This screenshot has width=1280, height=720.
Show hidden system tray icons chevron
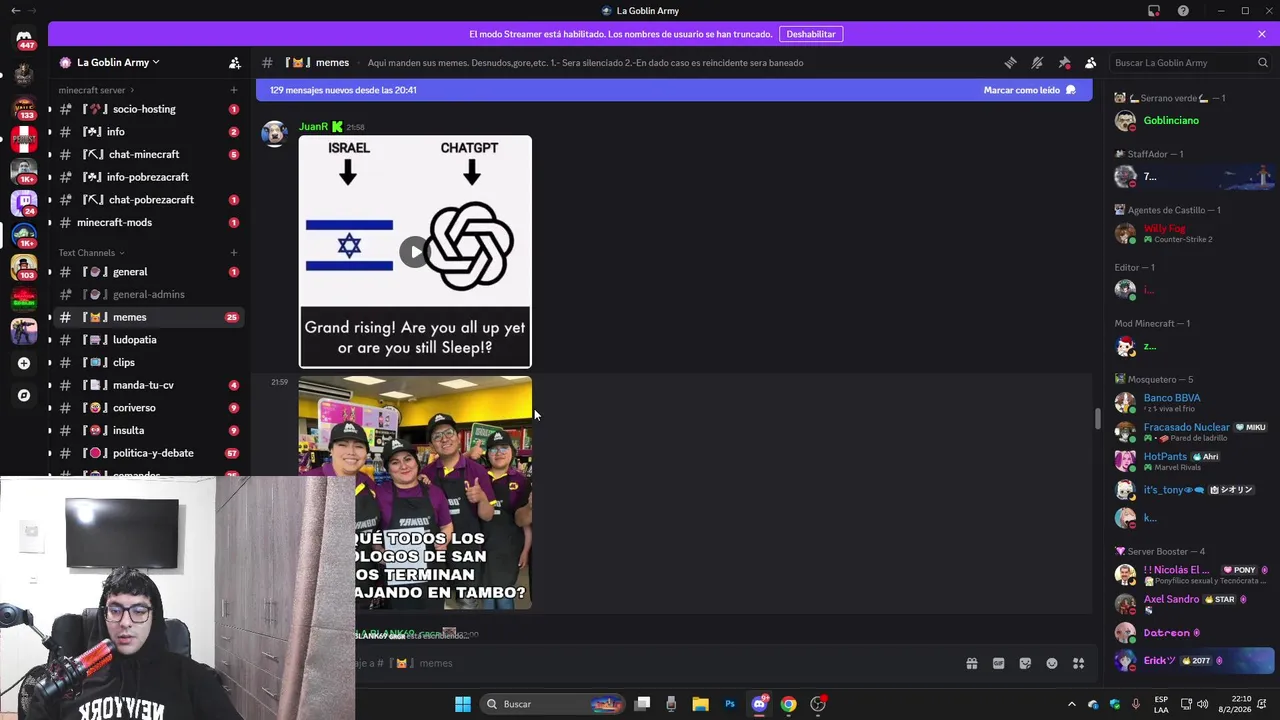click(1072, 704)
